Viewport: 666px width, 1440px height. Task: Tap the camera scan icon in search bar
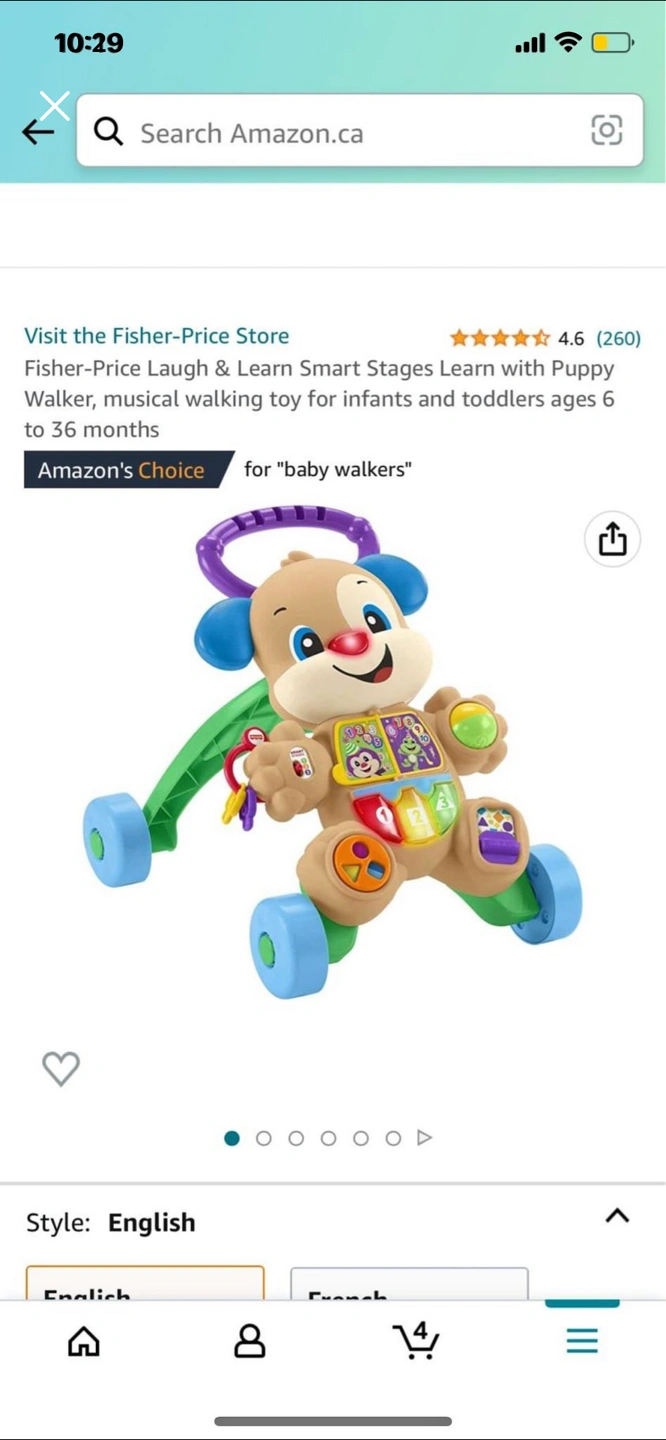607,131
